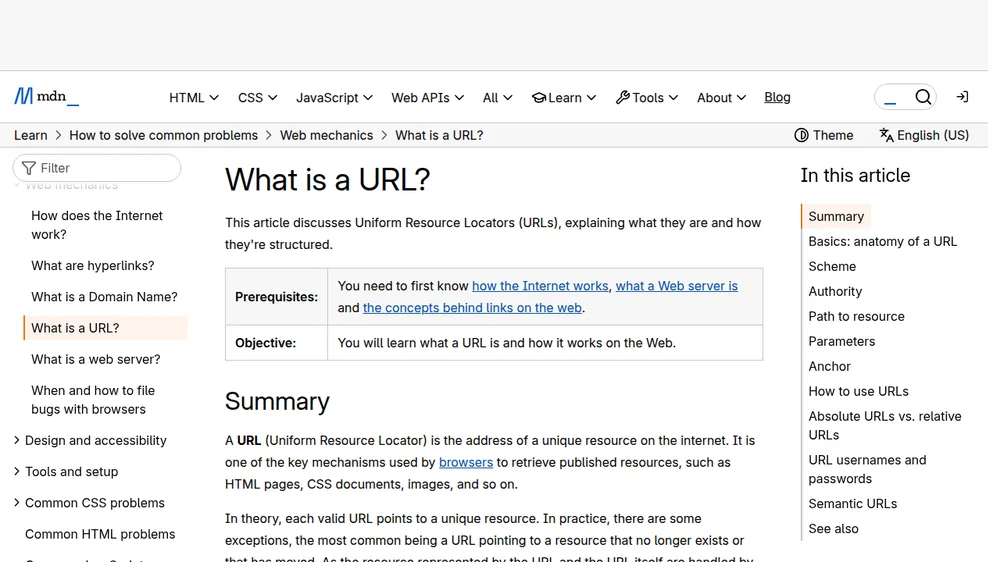1000x562 pixels.
Task: Jump to Authority section
Action: [835, 291]
